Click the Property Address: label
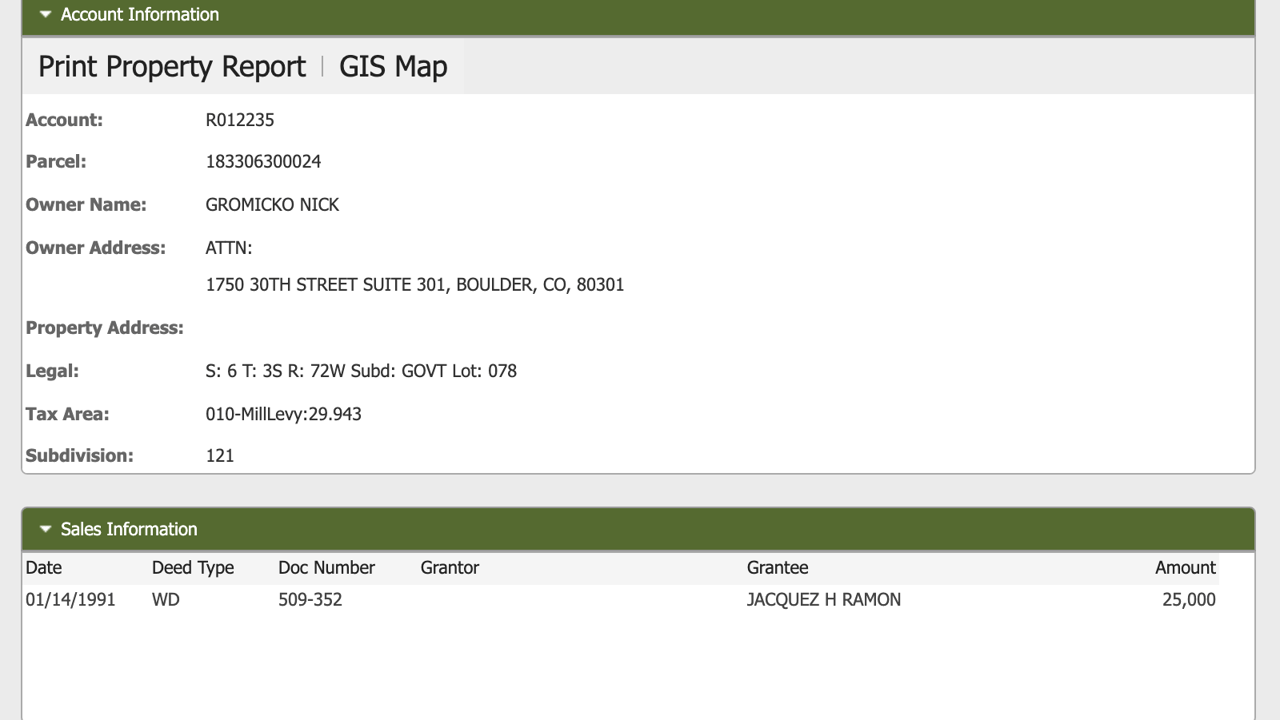Image resolution: width=1280 pixels, height=720 pixels. tap(105, 327)
